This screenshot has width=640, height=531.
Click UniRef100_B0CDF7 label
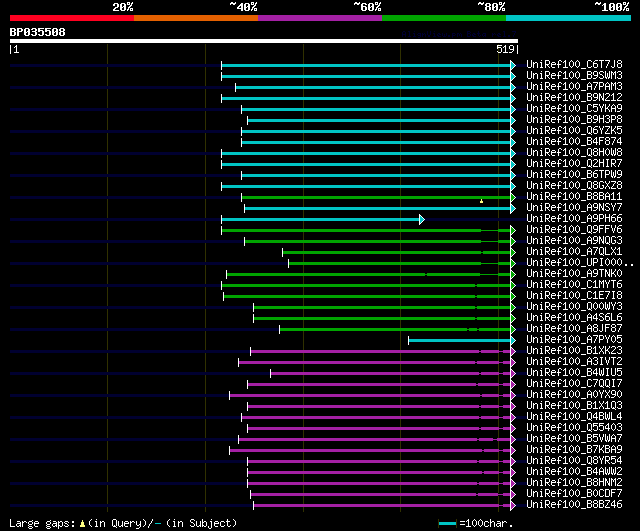click(x=574, y=494)
